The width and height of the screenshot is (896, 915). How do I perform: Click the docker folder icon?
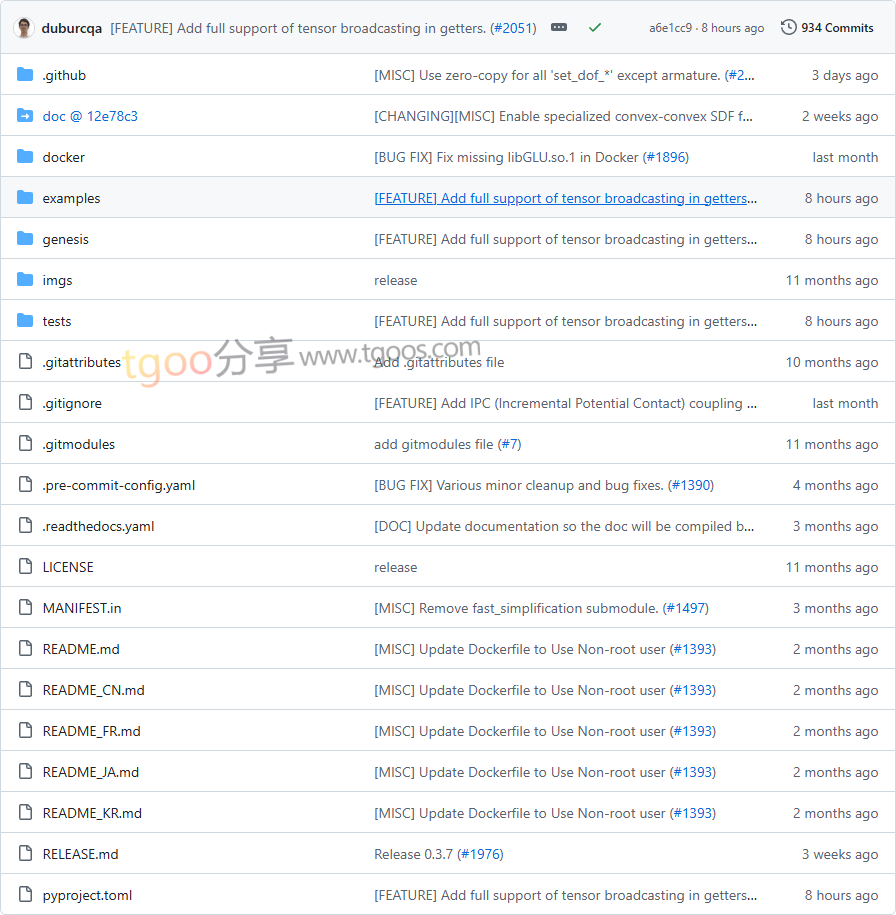click(x=25, y=157)
